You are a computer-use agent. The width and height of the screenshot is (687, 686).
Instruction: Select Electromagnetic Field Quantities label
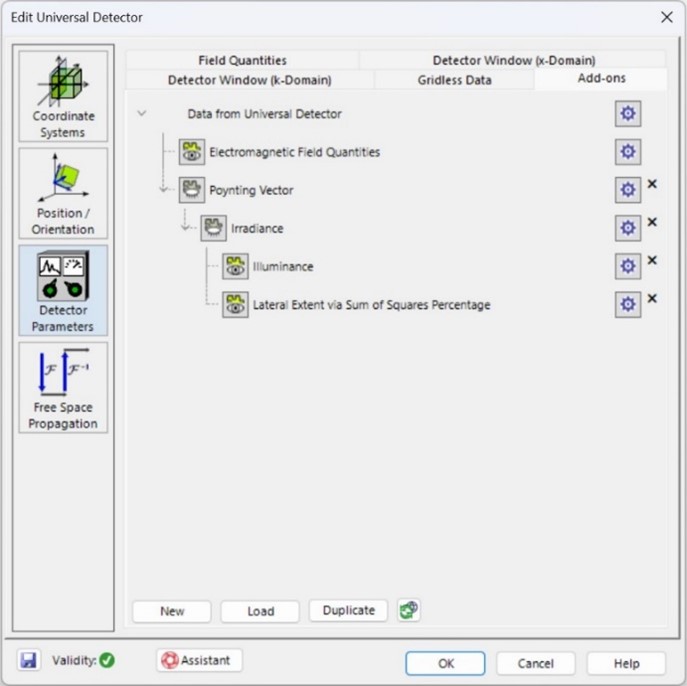point(294,152)
